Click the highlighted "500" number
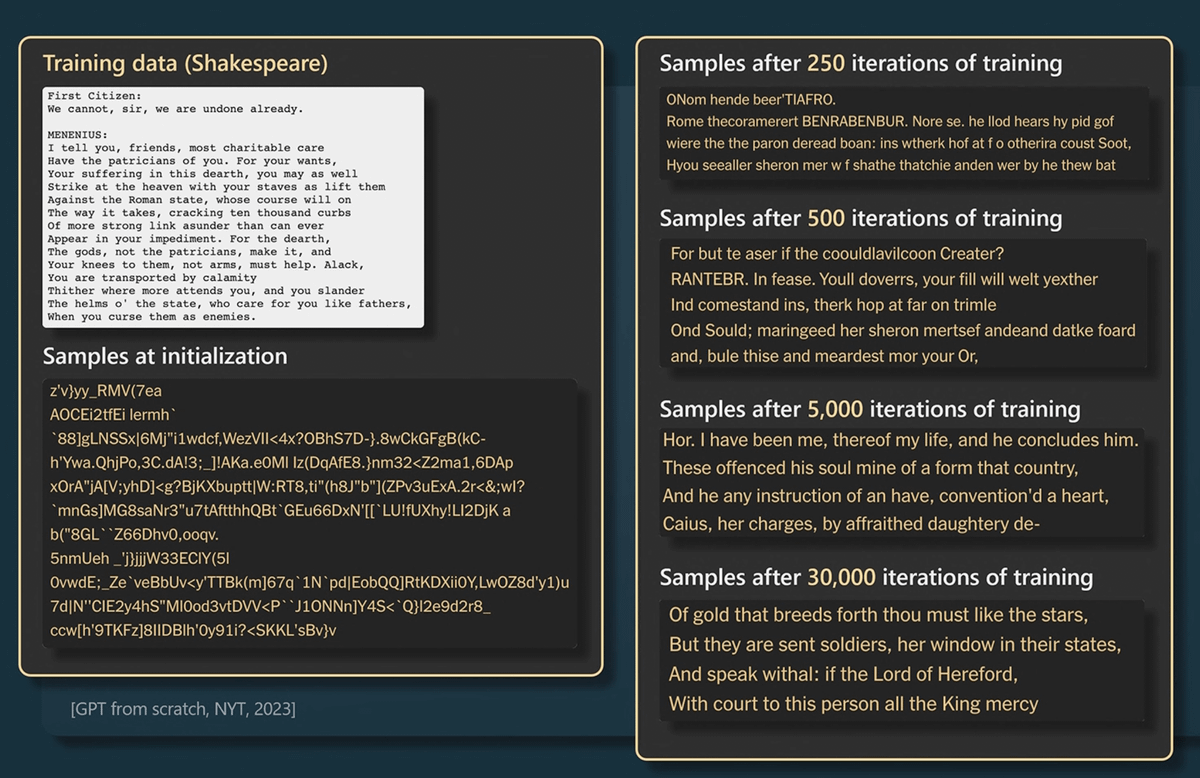This screenshot has width=1200, height=778. click(826, 218)
